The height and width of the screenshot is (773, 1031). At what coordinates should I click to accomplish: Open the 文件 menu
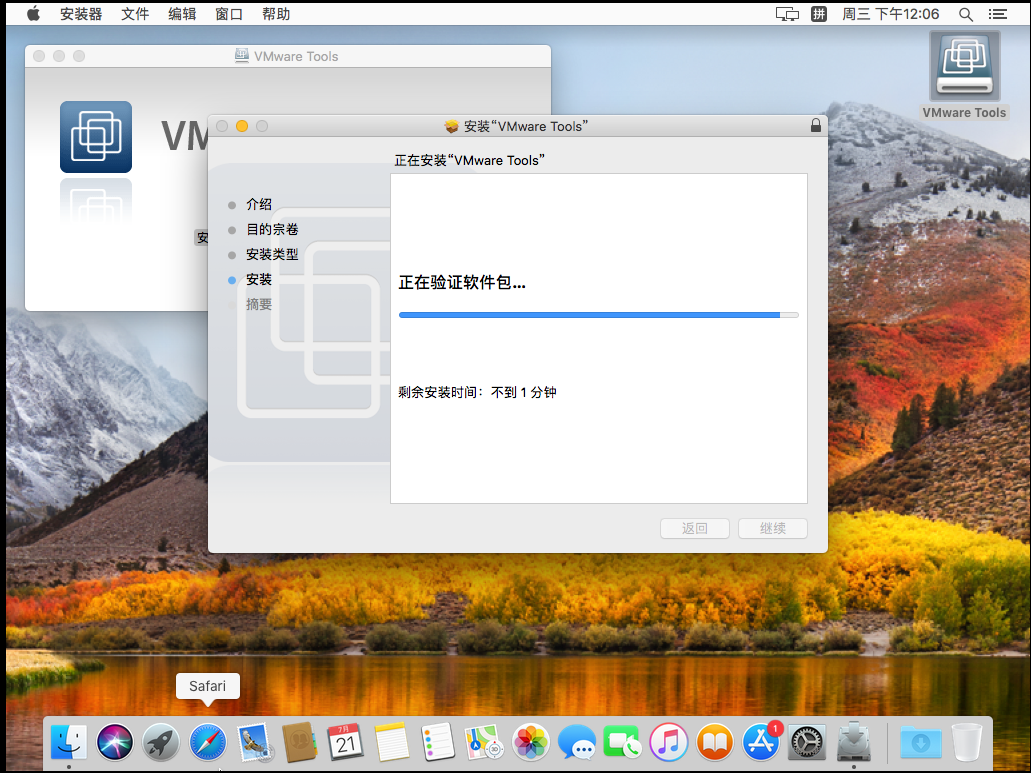[x=135, y=14]
